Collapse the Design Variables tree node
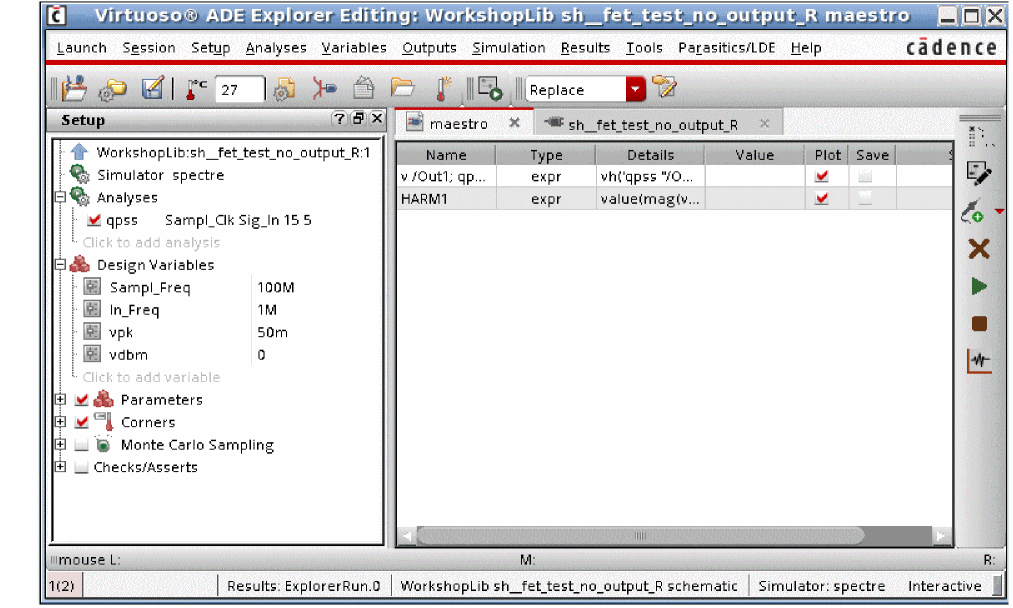Viewport: 1013px width, 608px height. point(60,264)
